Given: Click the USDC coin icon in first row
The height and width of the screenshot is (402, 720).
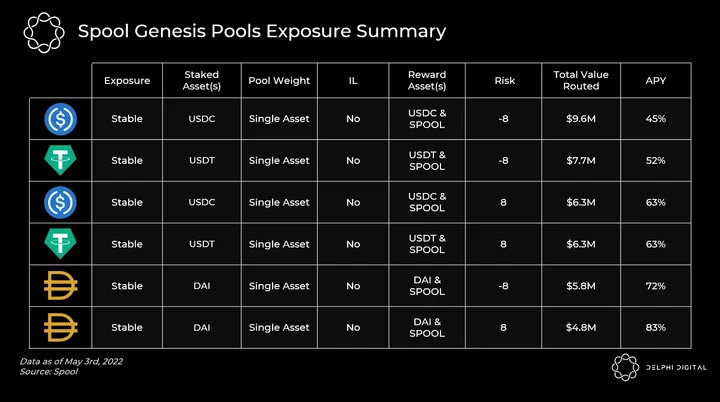Looking at the screenshot, I should coord(61,119).
